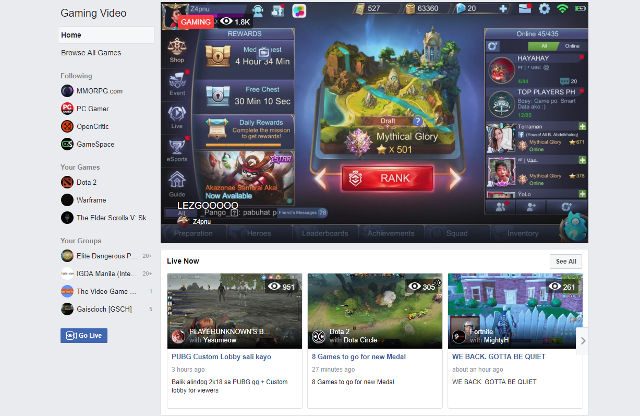Click the battle points ticket counter 527
This screenshot has height=416, width=640.
coord(368,9)
